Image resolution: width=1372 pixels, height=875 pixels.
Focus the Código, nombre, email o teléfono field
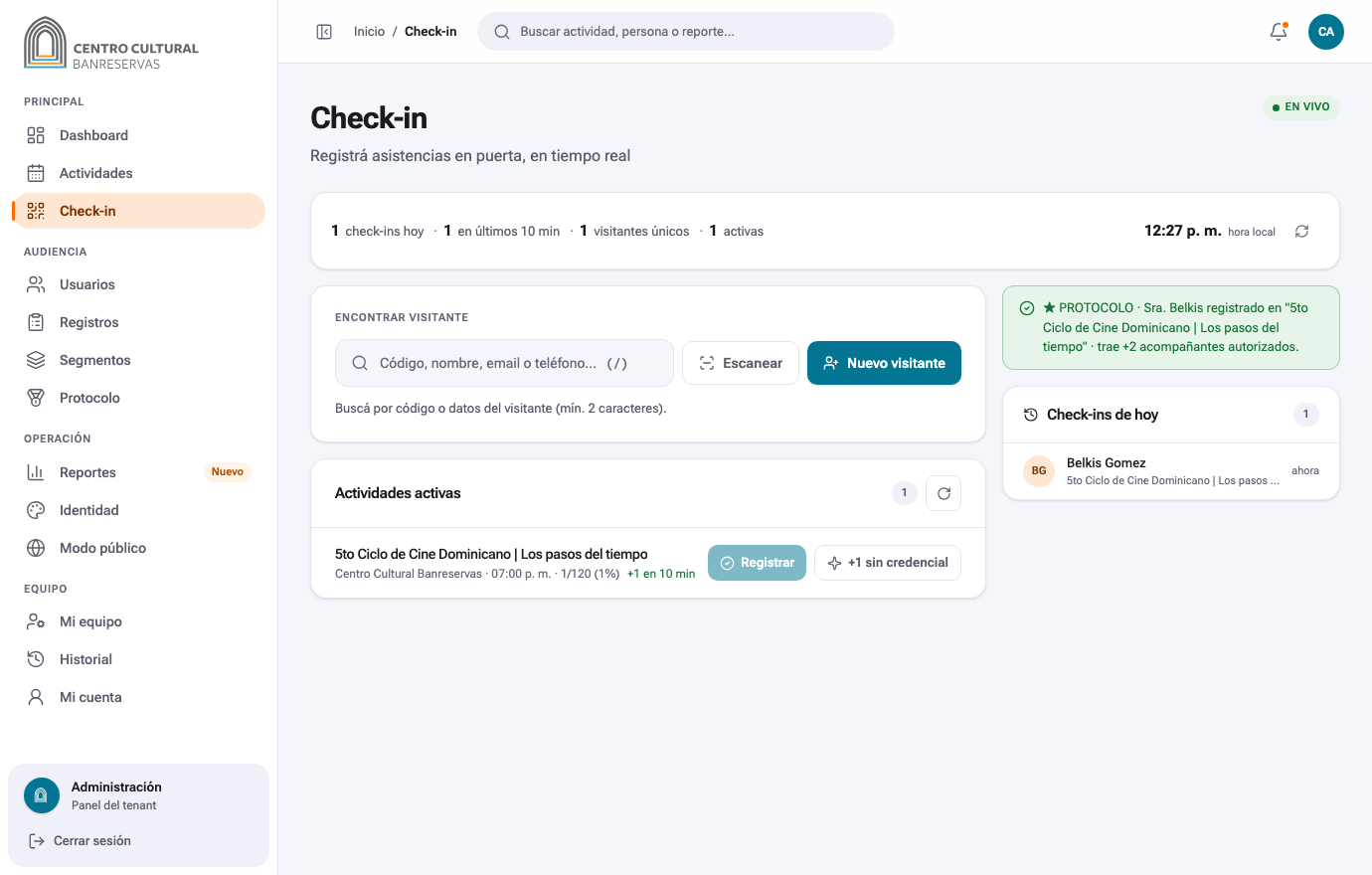click(504, 363)
